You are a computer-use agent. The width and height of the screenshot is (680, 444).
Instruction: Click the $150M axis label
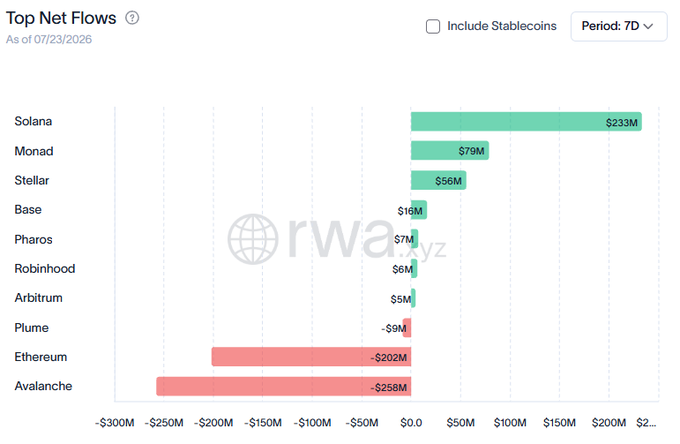559,423
